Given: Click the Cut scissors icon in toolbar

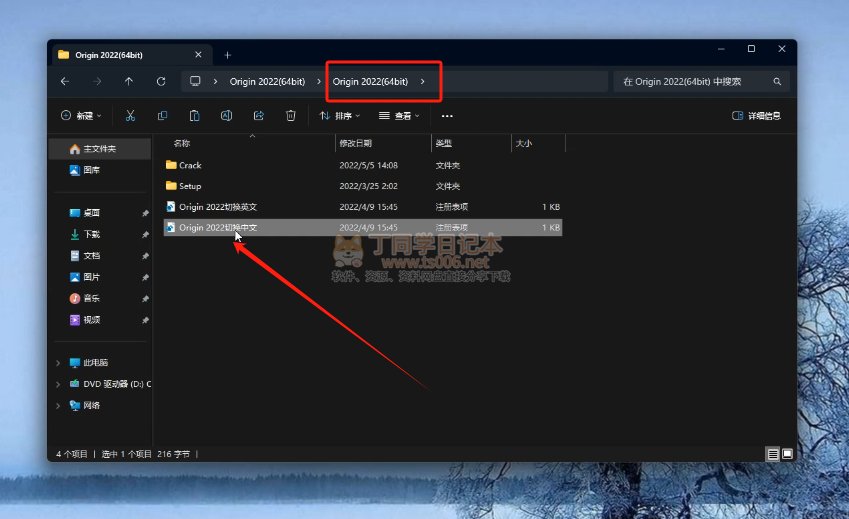Looking at the screenshot, I should [130, 116].
